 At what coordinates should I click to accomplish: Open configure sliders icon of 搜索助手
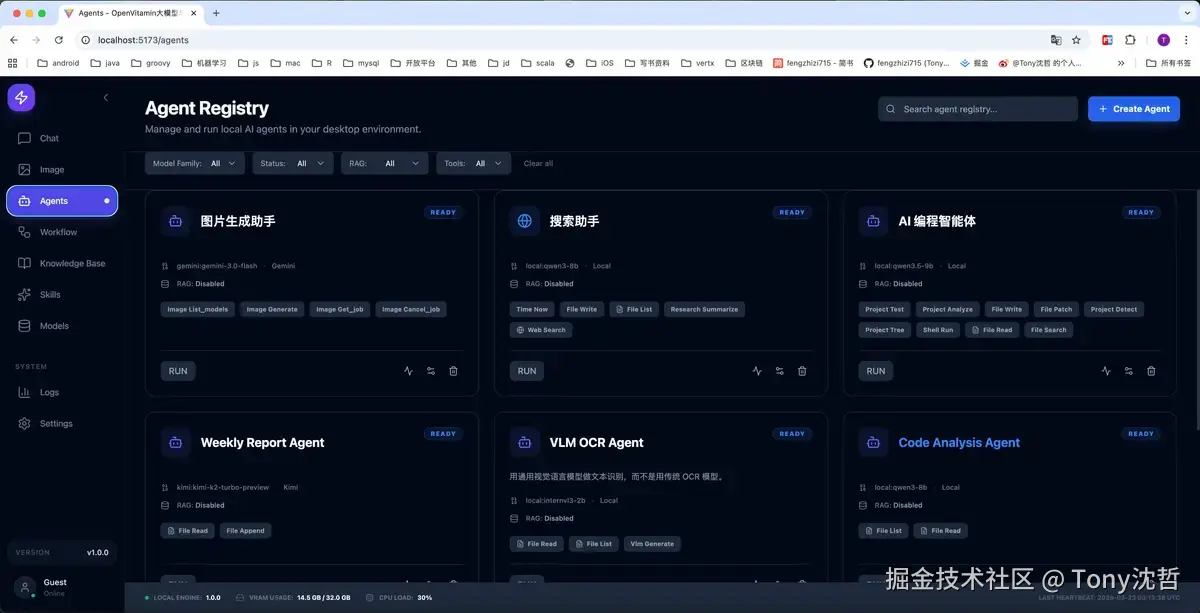pyautogui.click(x=780, y=371)
